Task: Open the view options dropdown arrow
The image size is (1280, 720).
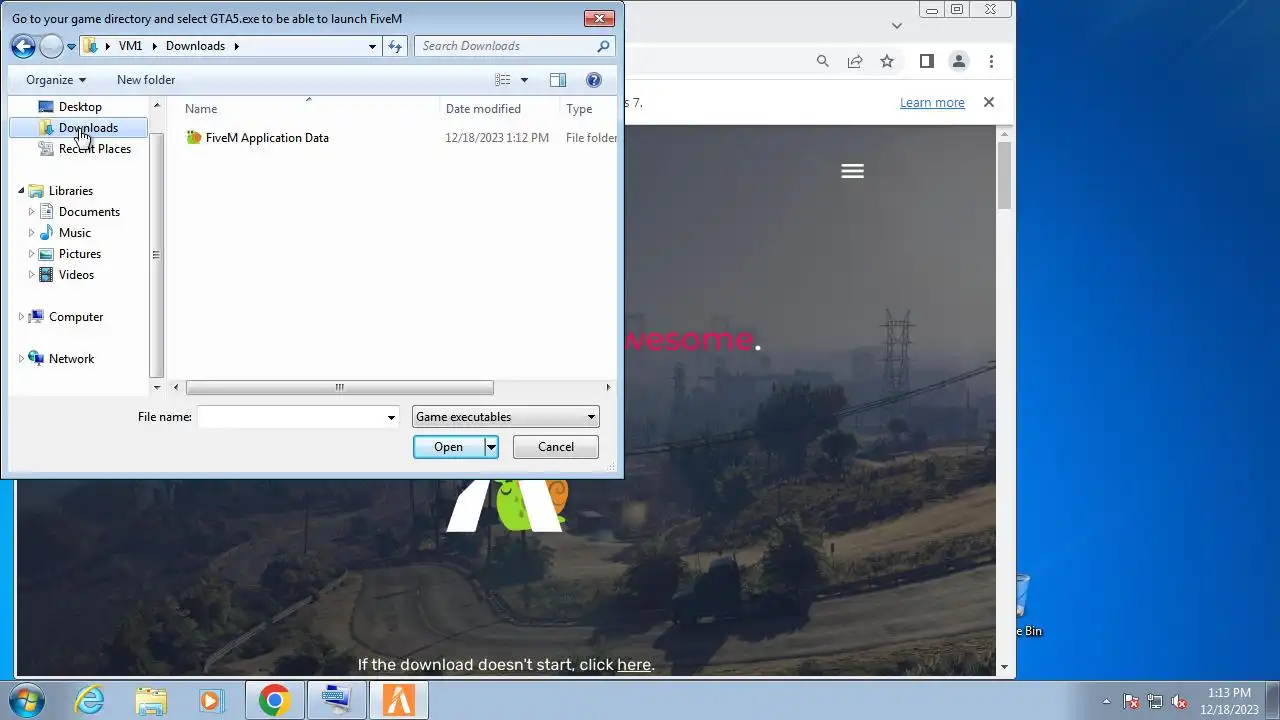Action: 524,80
